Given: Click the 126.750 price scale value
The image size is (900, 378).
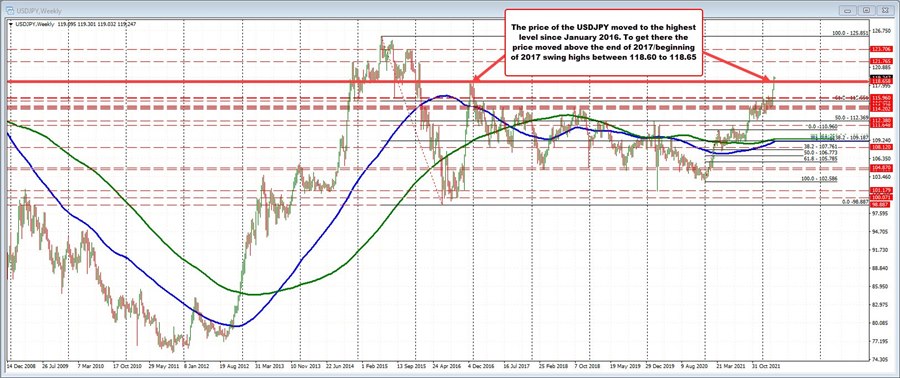Looking at the screenshot, I should pos(881,32).
